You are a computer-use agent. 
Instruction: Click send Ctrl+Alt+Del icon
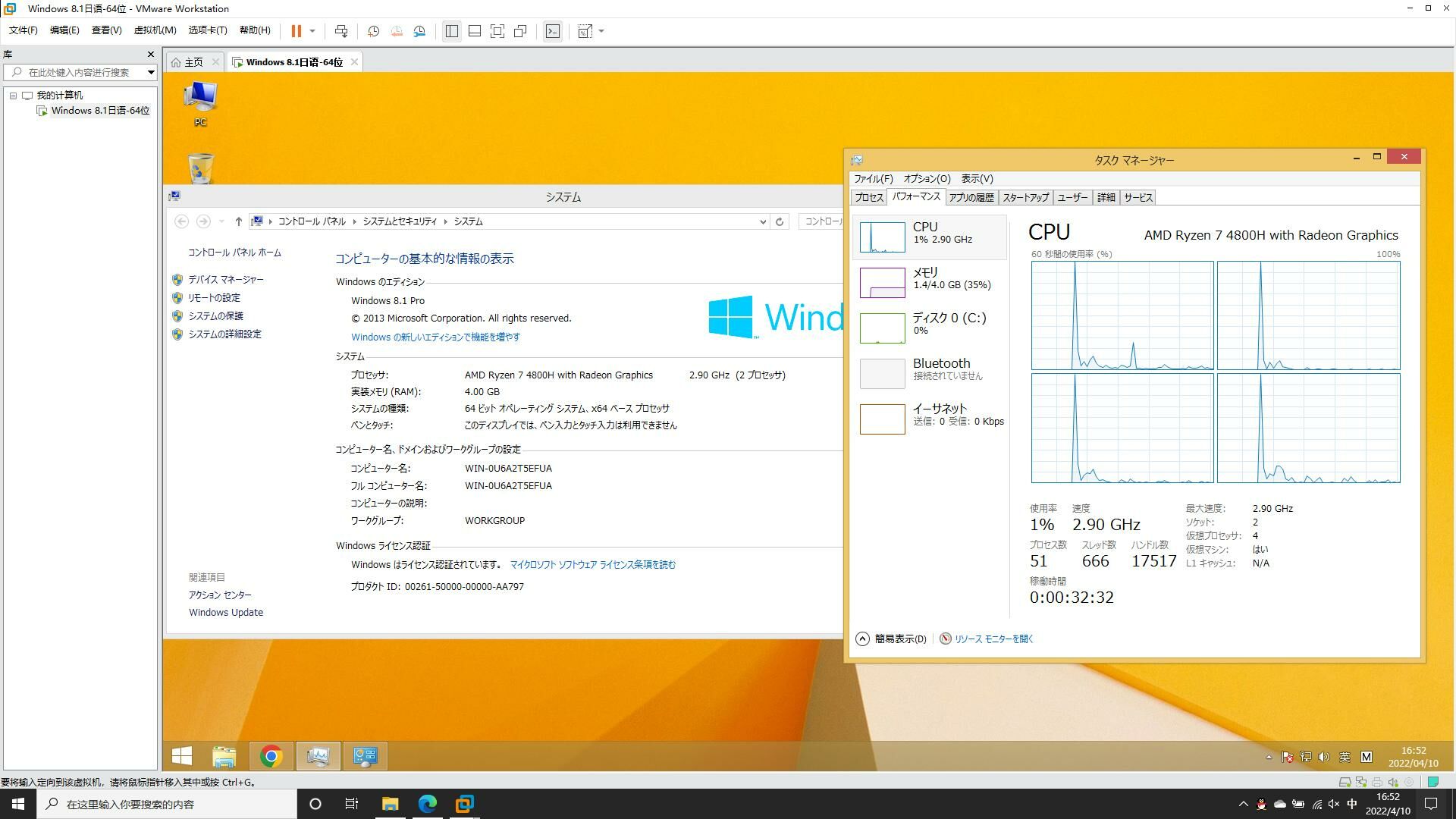[x=341, y=31]
